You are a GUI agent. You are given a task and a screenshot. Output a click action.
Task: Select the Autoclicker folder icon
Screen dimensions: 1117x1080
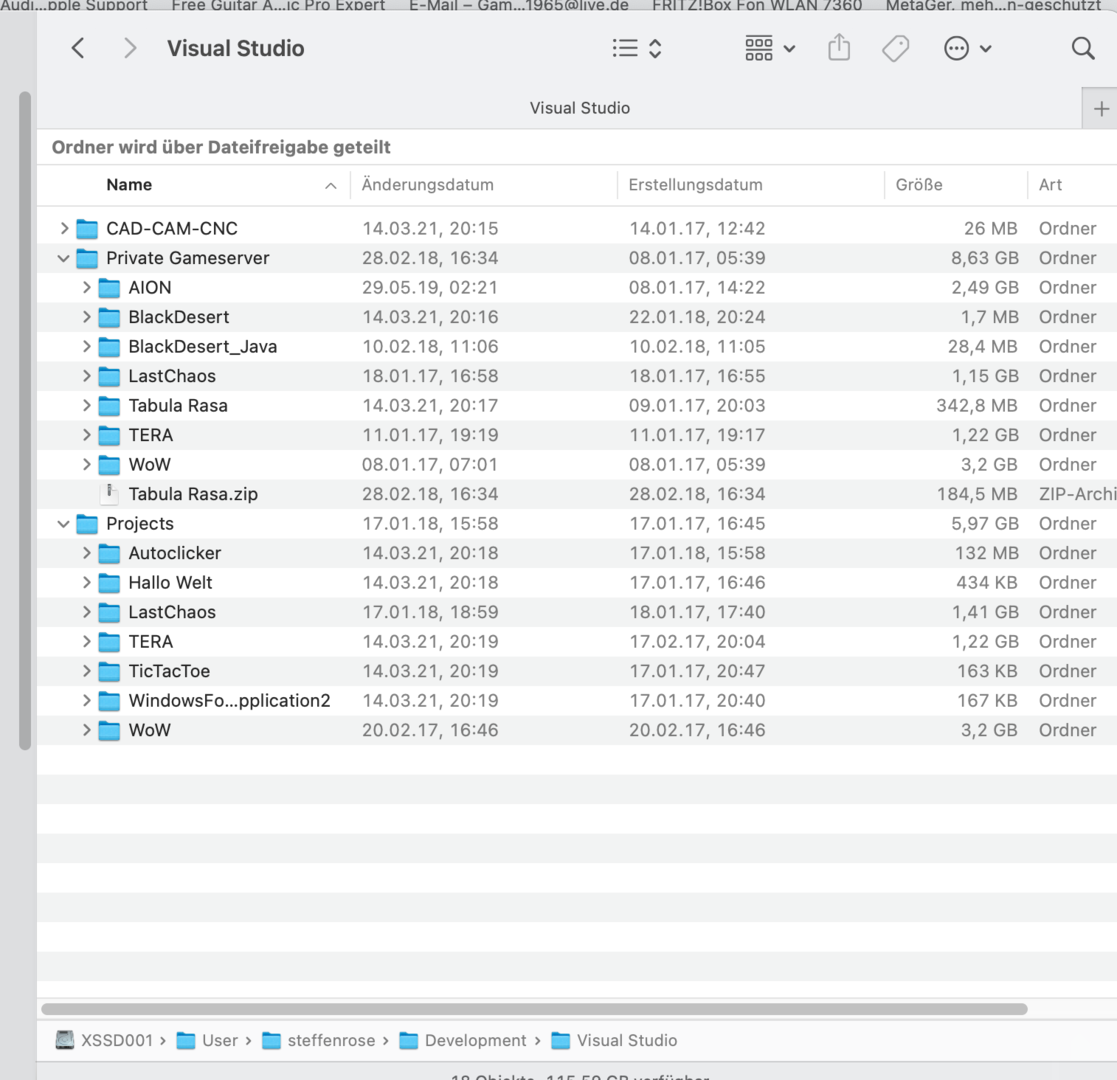click(x=109, y=553)
